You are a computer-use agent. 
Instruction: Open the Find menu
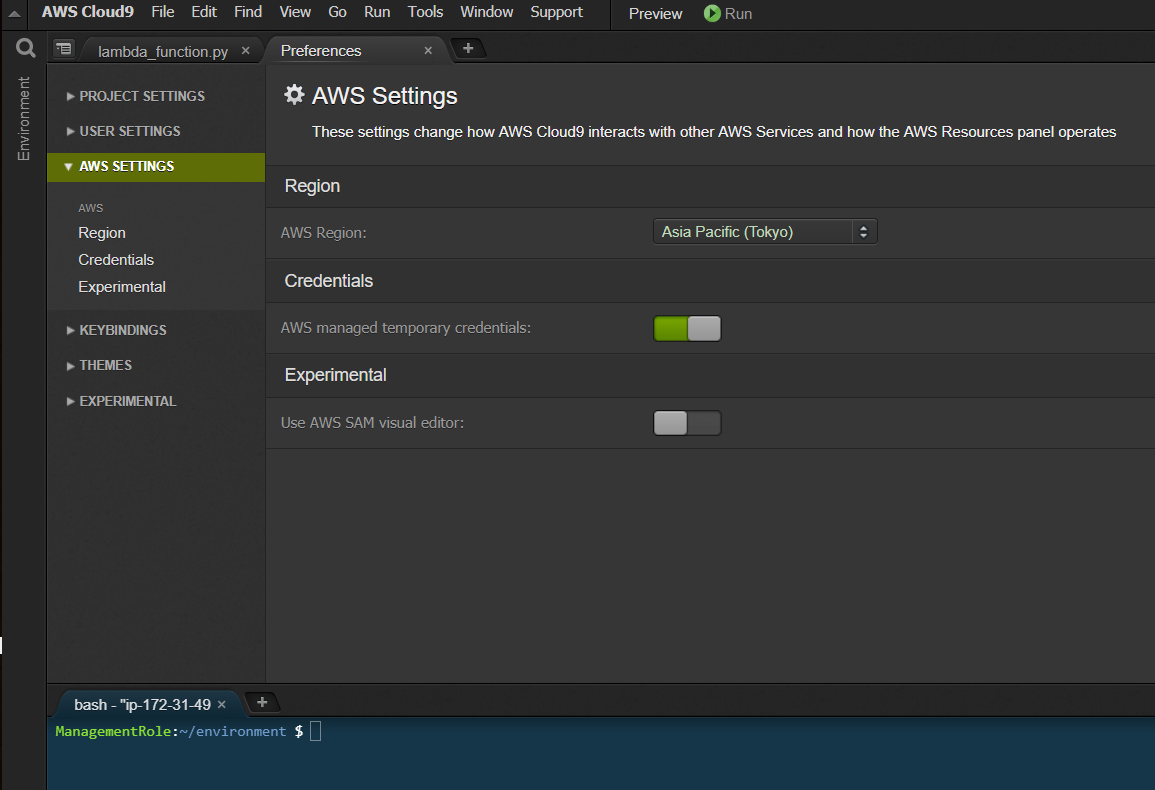(248, 12)
